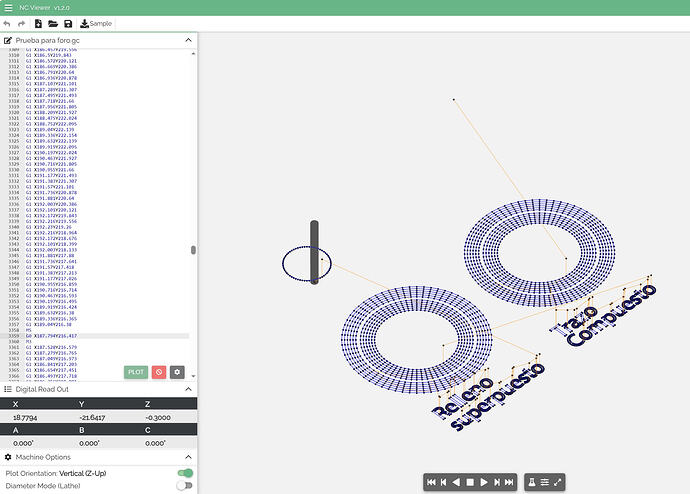Click the expand fullscreen arrow icon
690x494 pixels.
(558, 482)
